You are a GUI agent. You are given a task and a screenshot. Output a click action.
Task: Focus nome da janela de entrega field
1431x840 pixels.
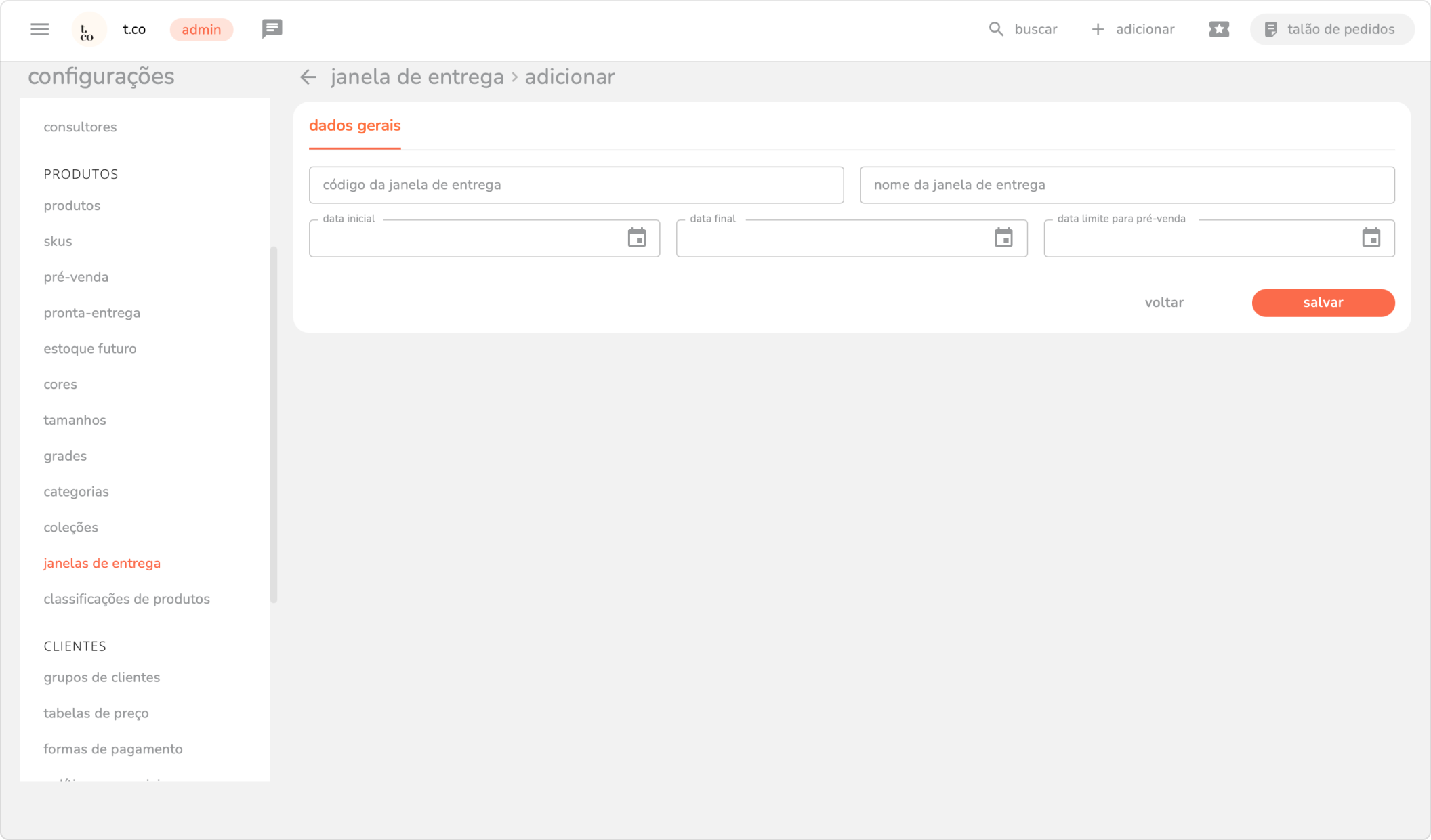(x=1127, y=185)
